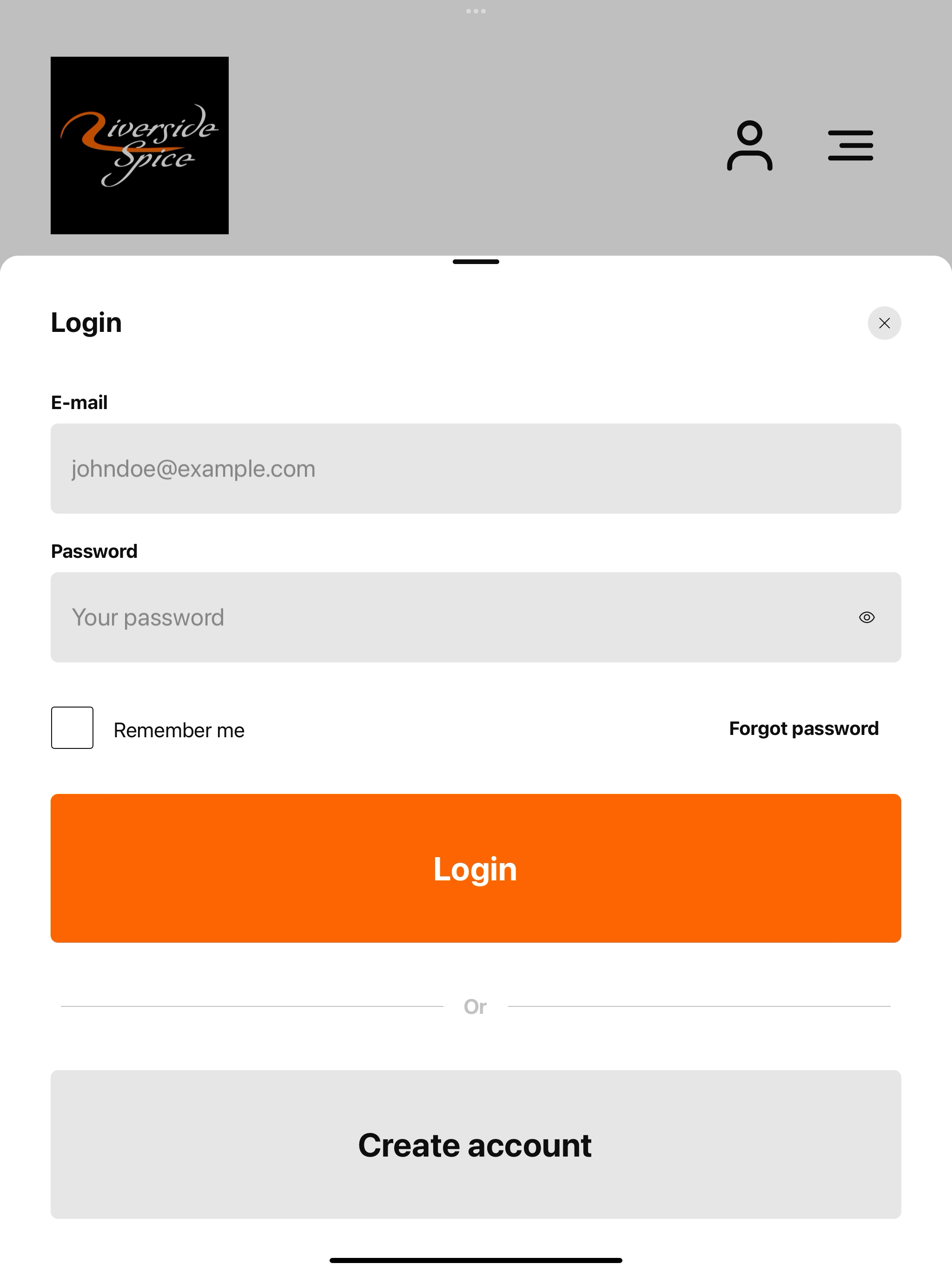
Task: Show password using the eye icon
Action: (867, 617)
